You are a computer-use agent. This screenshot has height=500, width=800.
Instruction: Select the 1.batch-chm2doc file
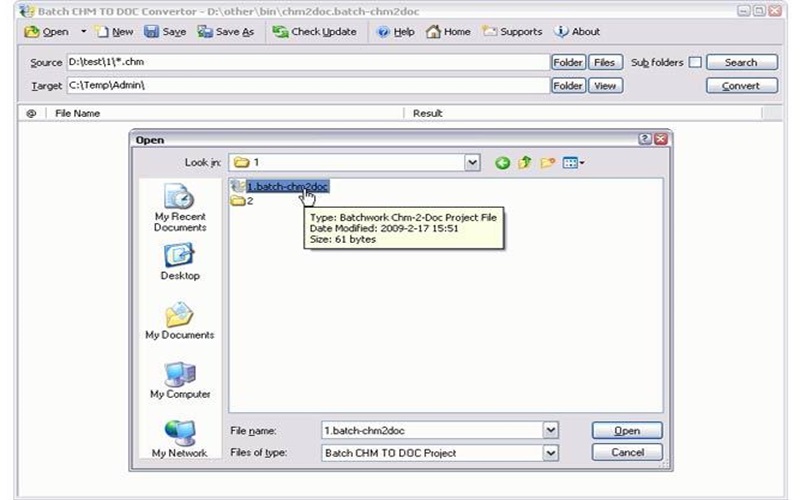click(x=280, y=187)
